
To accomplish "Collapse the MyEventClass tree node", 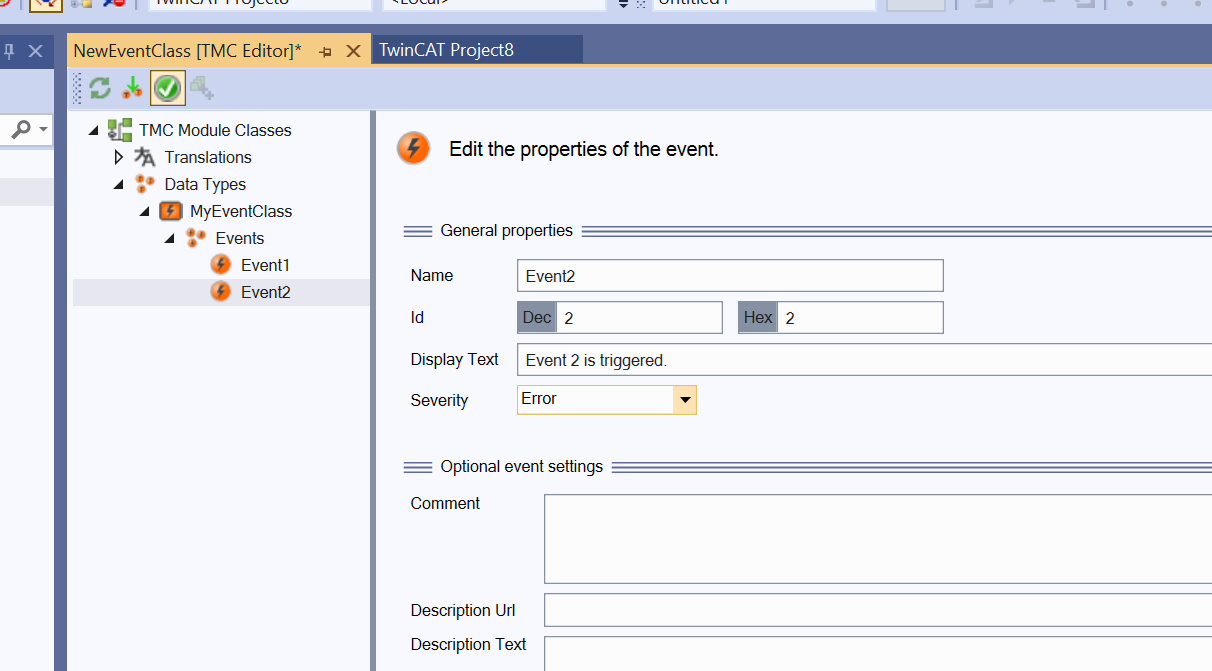I will 144,211.
